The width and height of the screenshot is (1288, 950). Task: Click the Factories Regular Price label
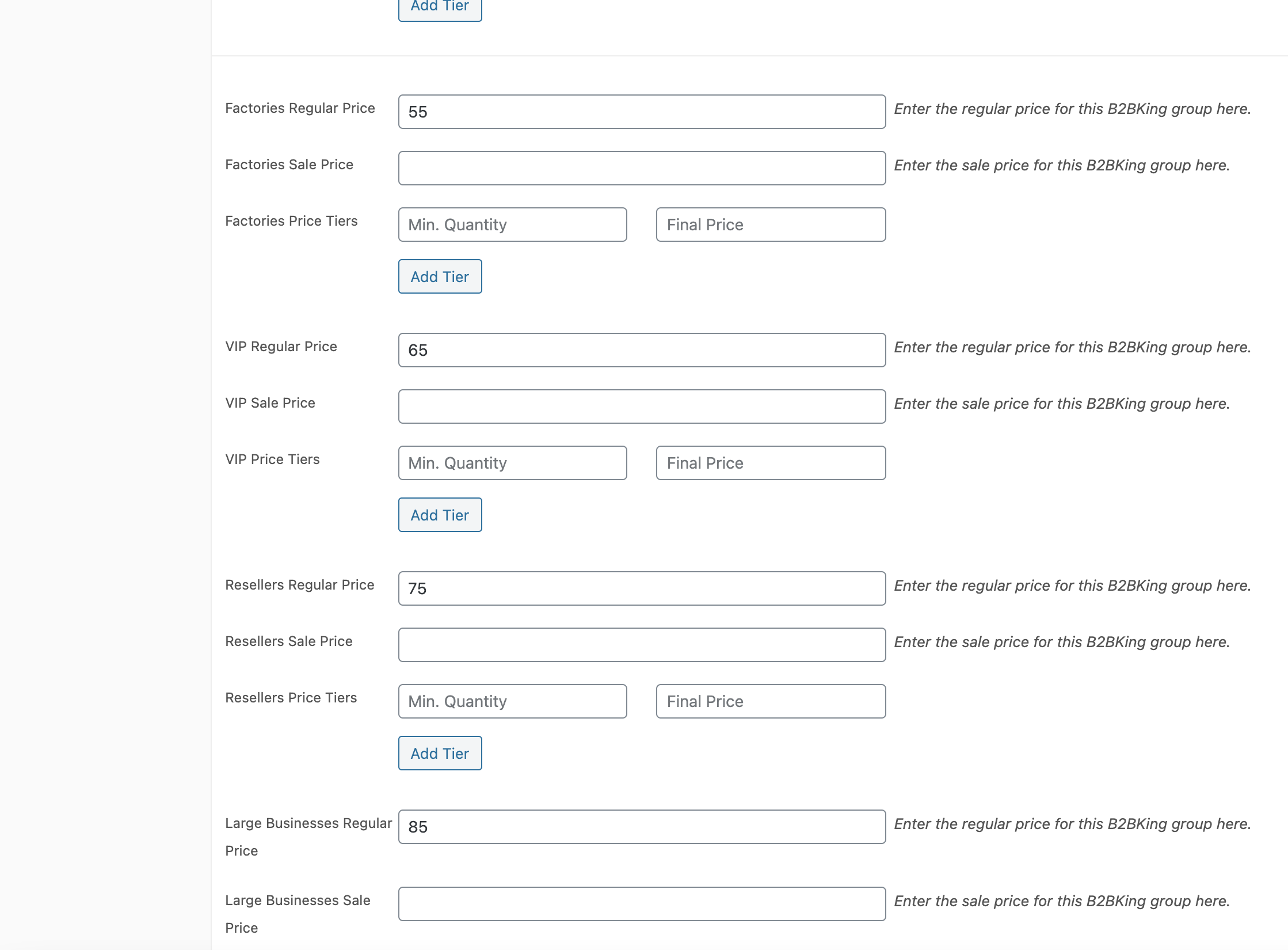(x=300, y=108)
